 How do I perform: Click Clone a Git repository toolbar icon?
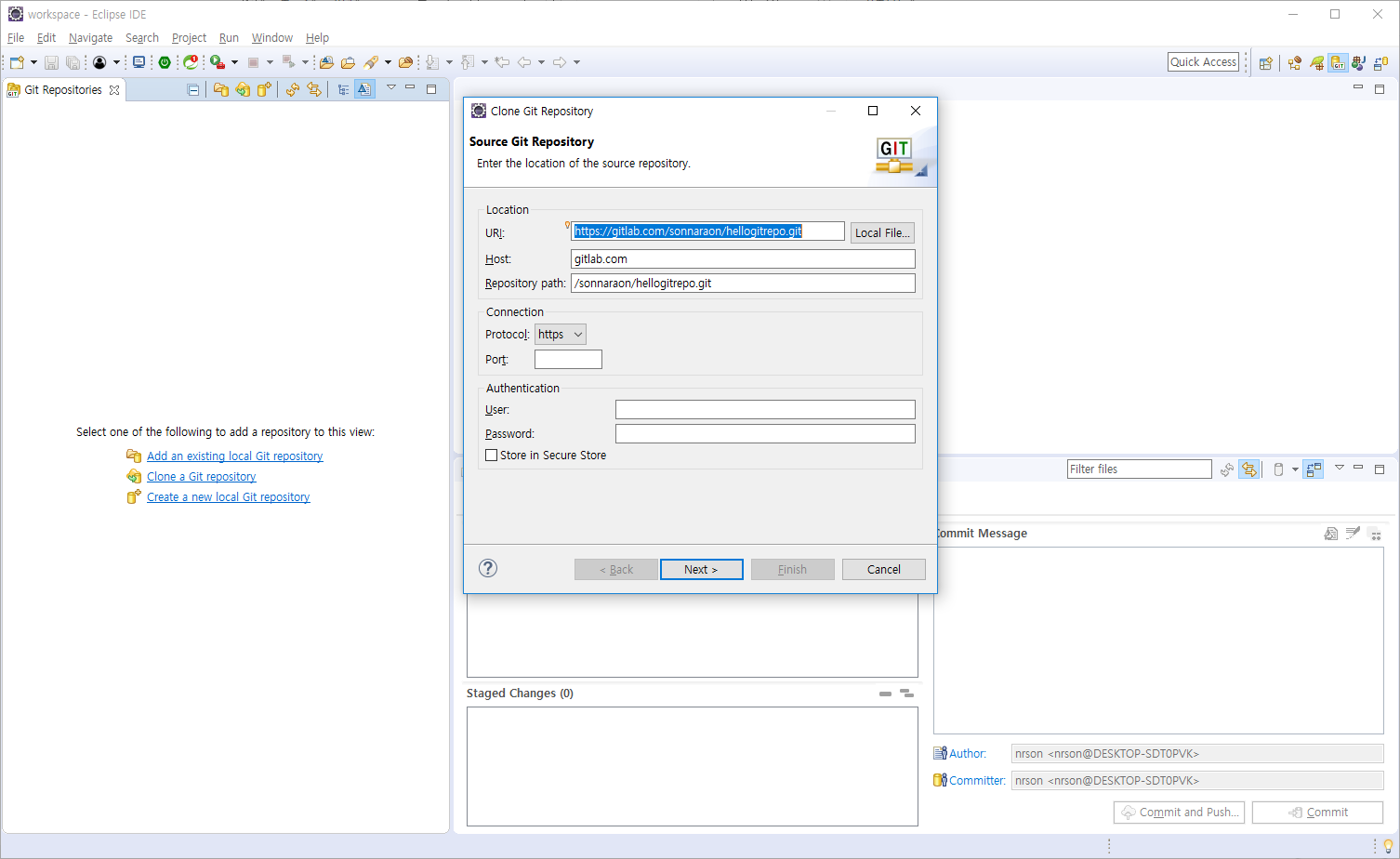pos(243,89)
